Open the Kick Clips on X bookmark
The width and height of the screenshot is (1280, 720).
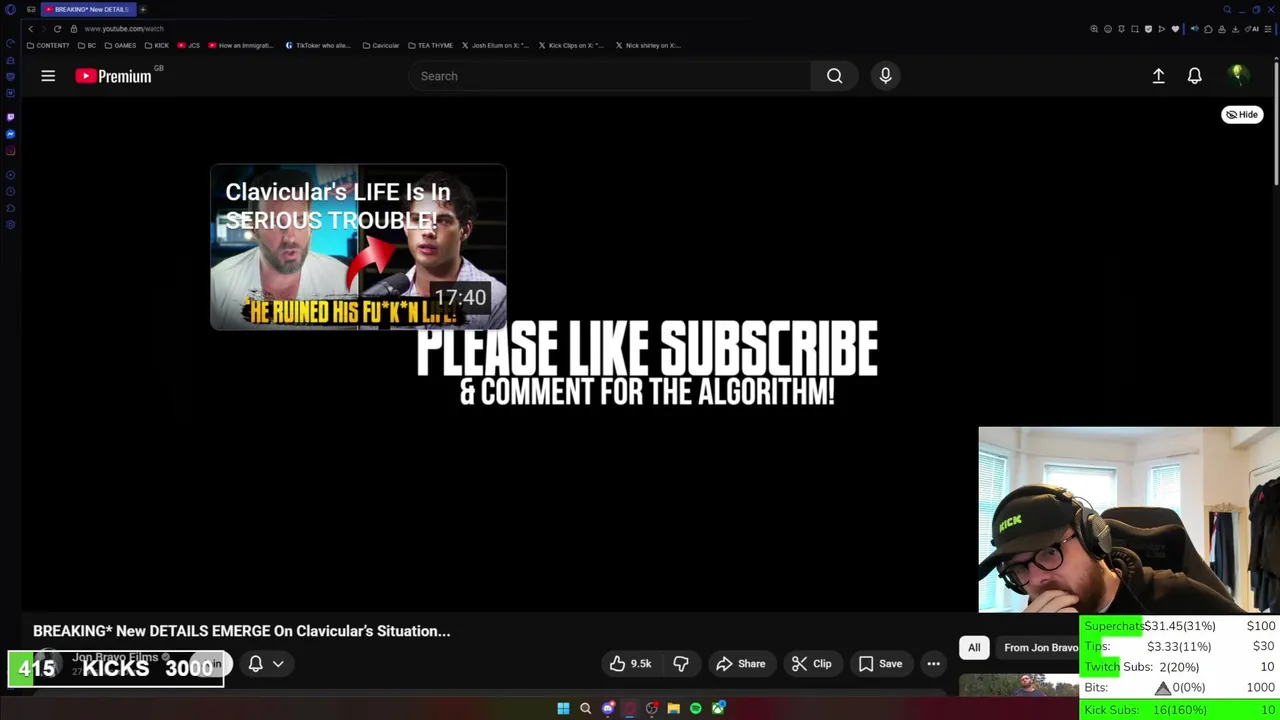pyautogui.click(x=572, y=45)
